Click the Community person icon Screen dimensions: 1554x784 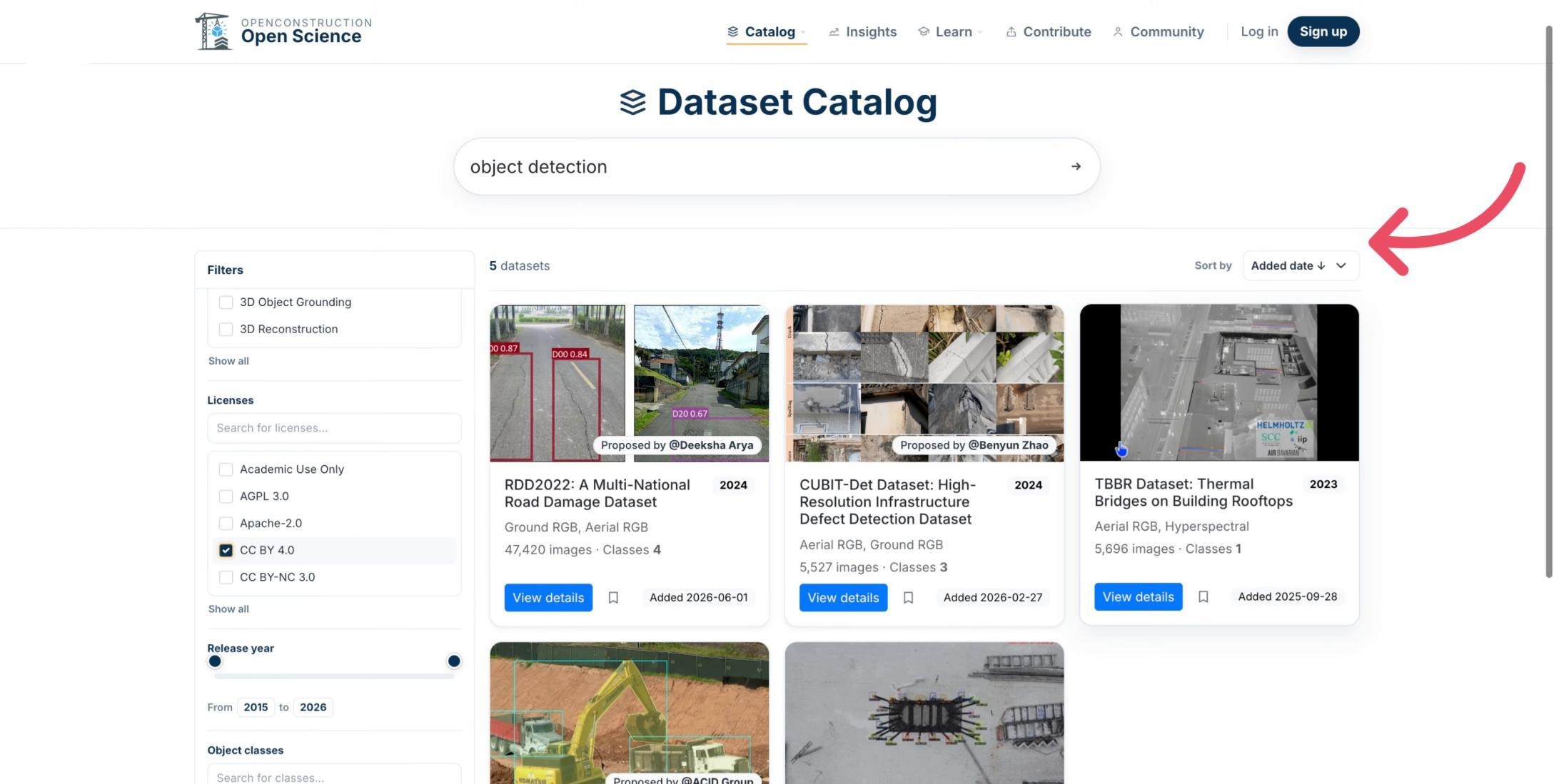click(1118, 31)
